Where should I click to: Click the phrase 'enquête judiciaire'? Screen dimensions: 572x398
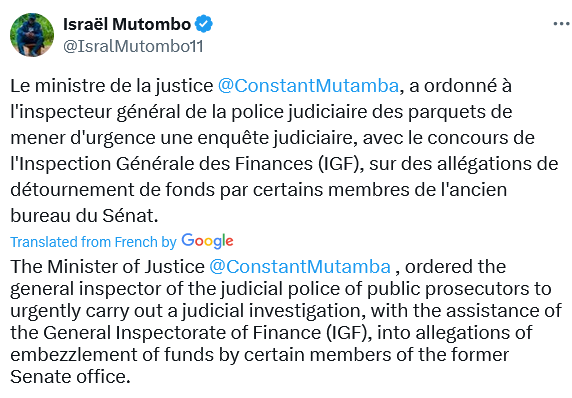click(x=277, y=138)
